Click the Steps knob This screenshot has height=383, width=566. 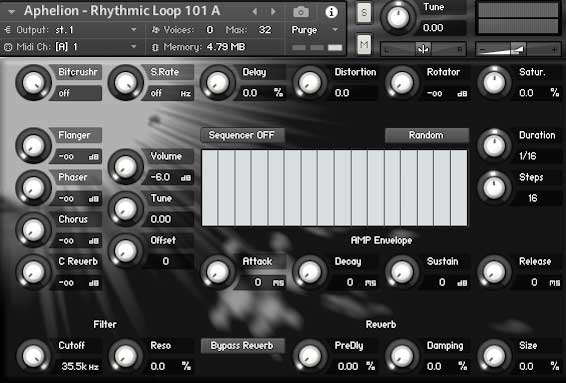point(495,188)
